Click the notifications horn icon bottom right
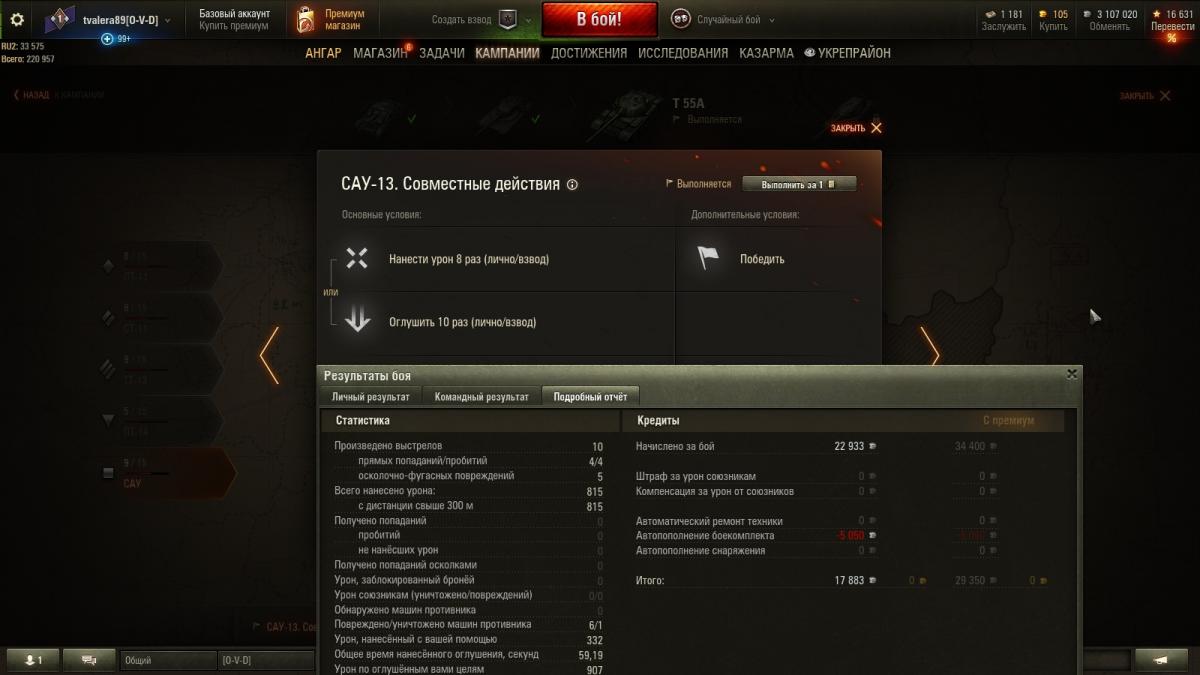 point(1160,660)
